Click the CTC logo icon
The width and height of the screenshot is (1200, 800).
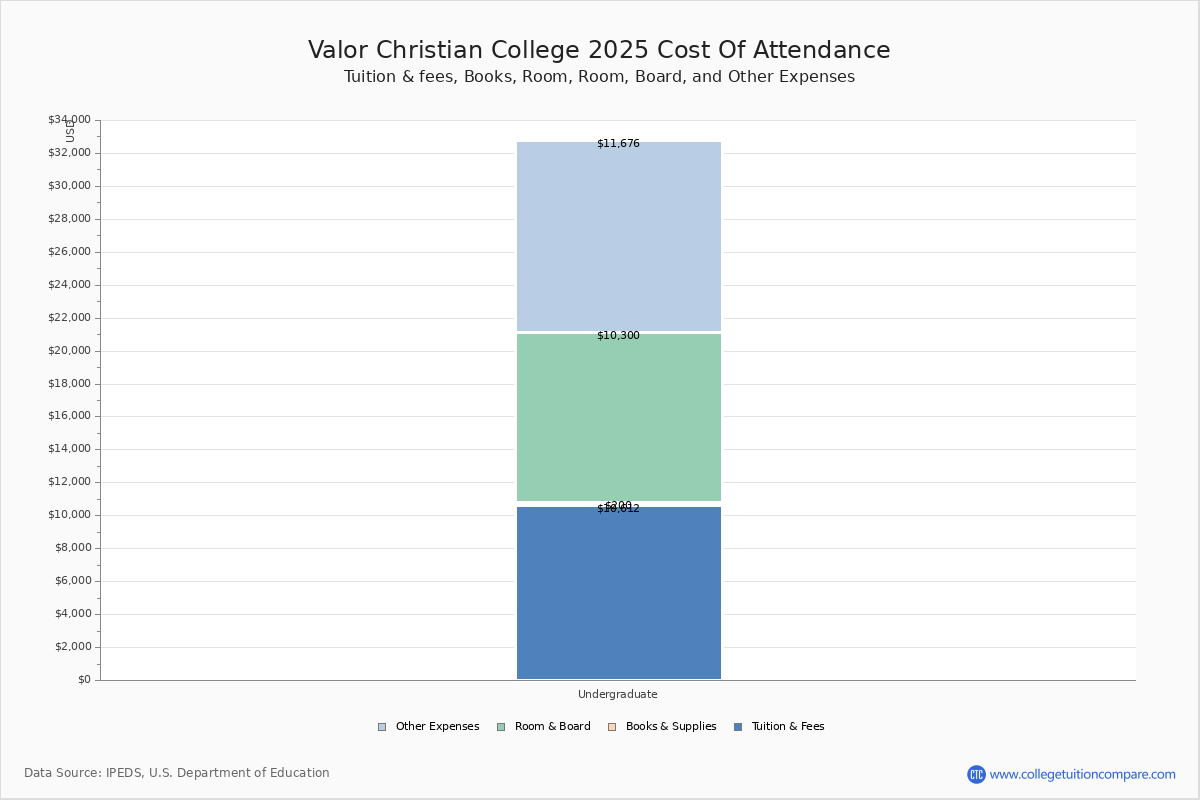[x=976, y=774]
